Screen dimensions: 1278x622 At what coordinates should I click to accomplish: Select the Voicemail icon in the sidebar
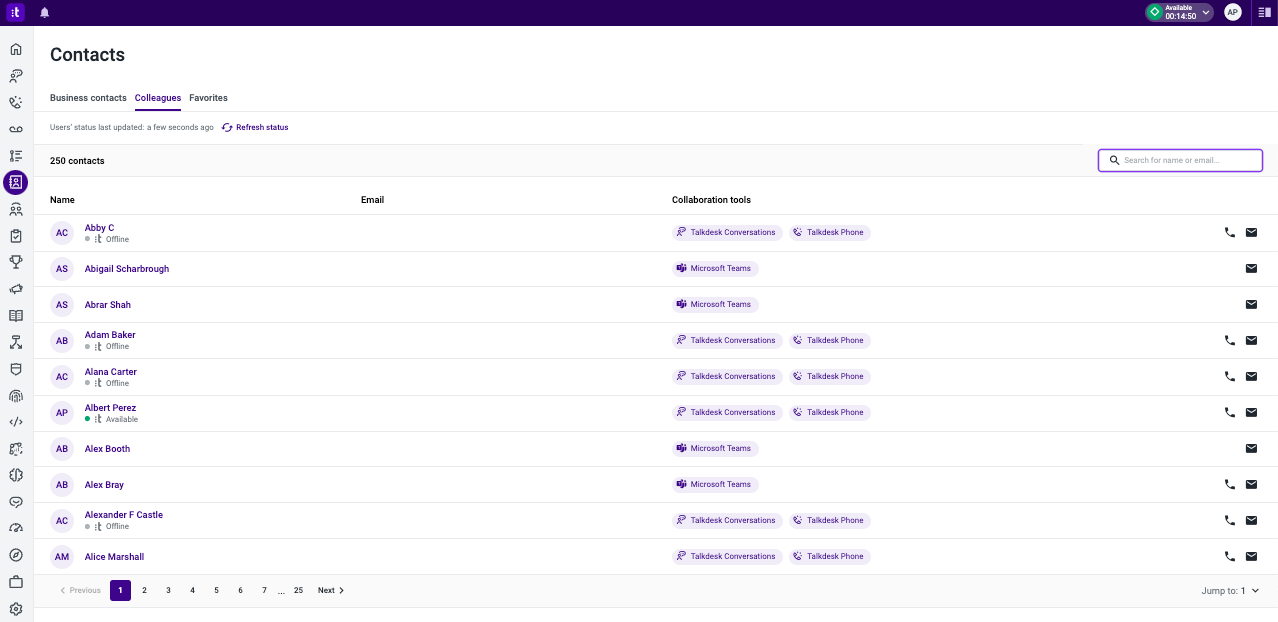pyautogui.click(x=15, y=129)
